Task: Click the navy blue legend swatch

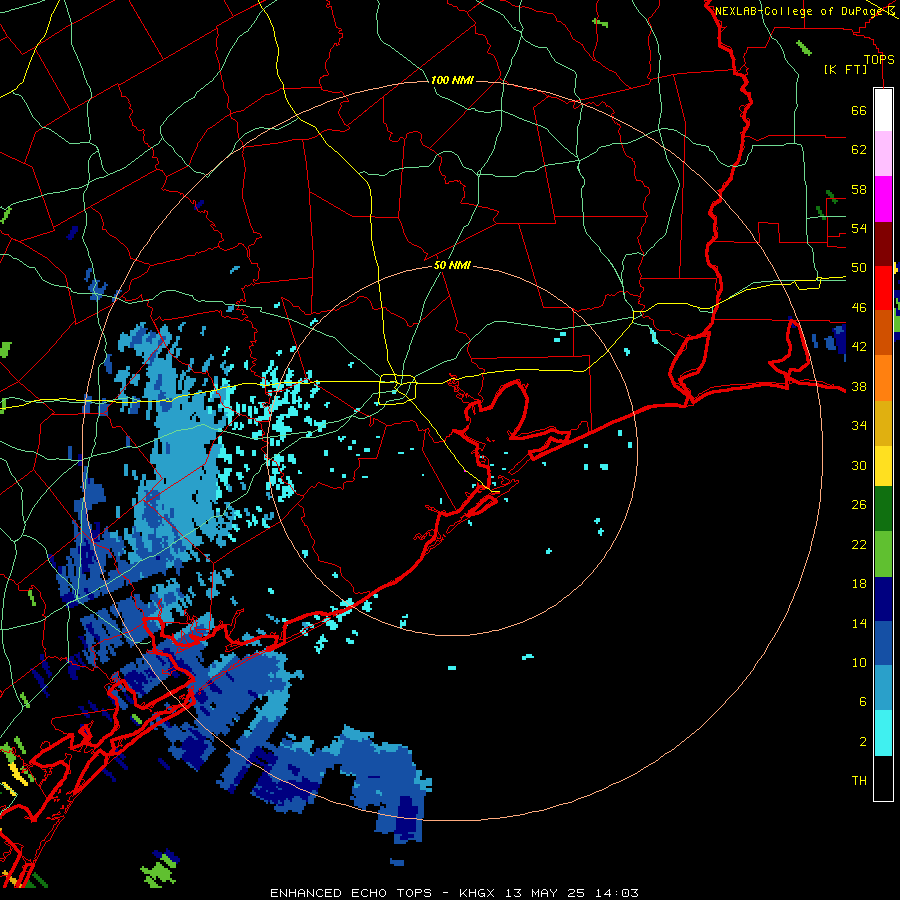Action: pos(883,599)
